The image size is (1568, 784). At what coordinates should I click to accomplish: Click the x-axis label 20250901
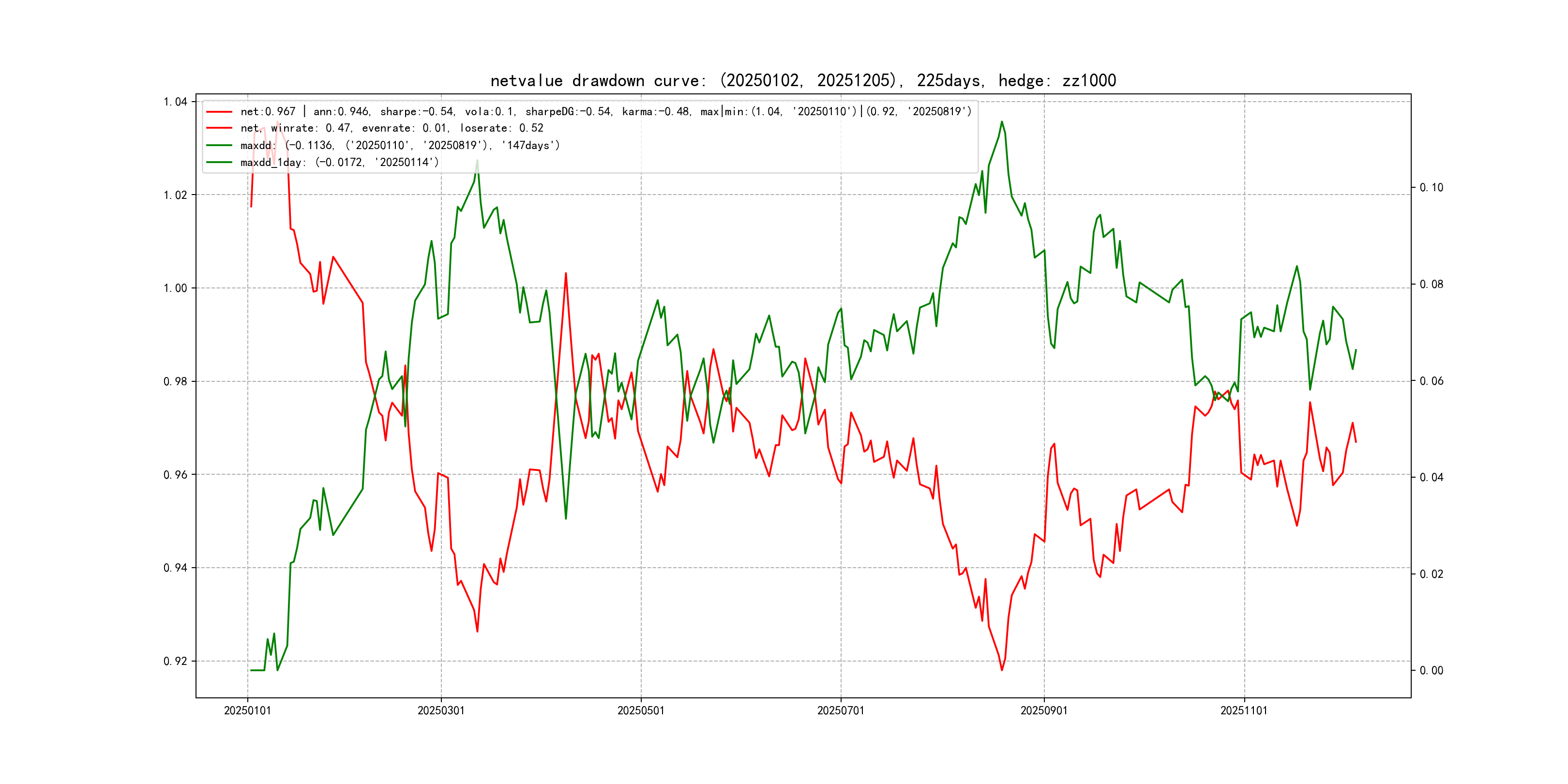click(1043, 711)
